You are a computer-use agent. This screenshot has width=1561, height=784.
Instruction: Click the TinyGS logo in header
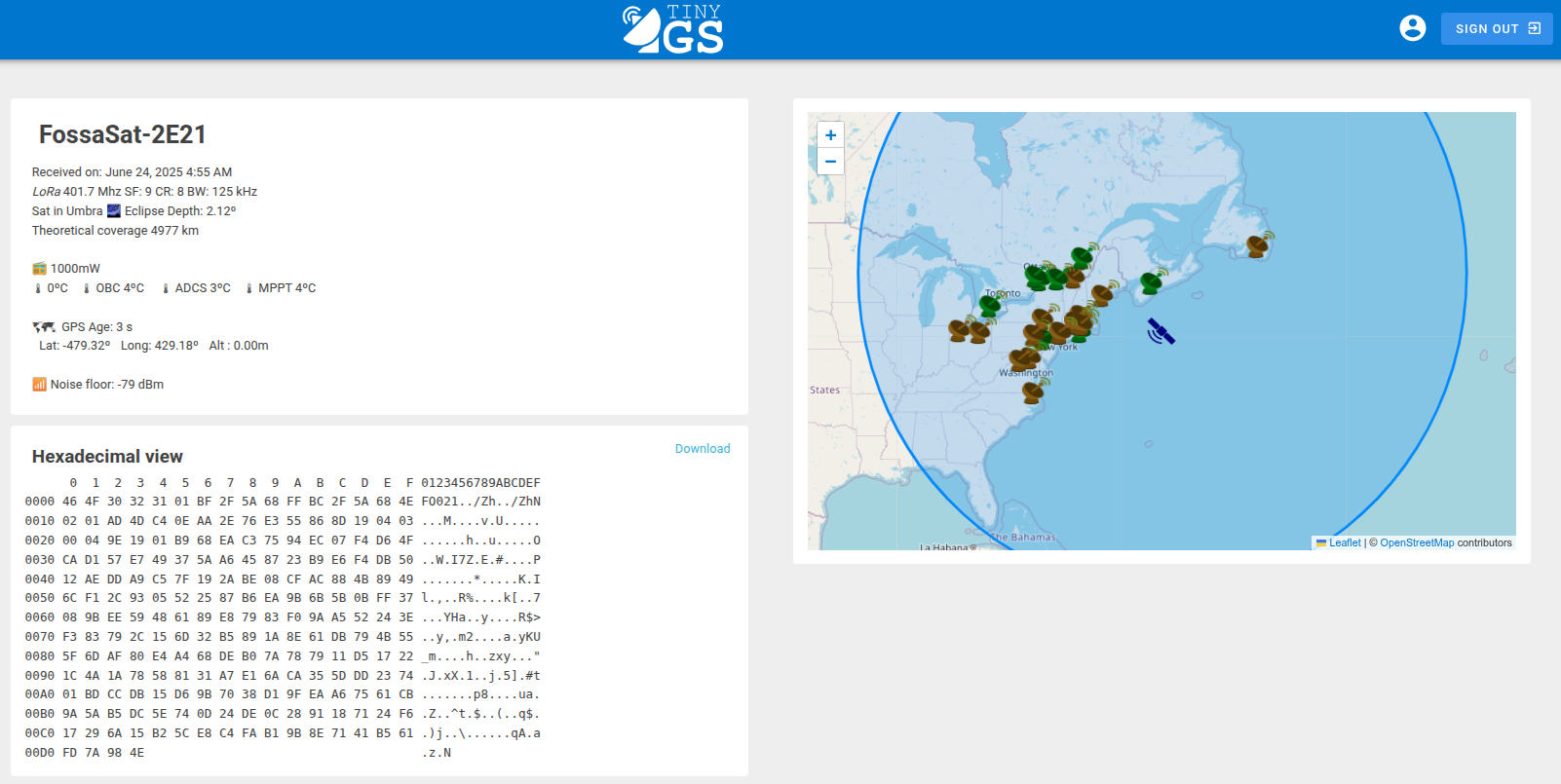673,29
